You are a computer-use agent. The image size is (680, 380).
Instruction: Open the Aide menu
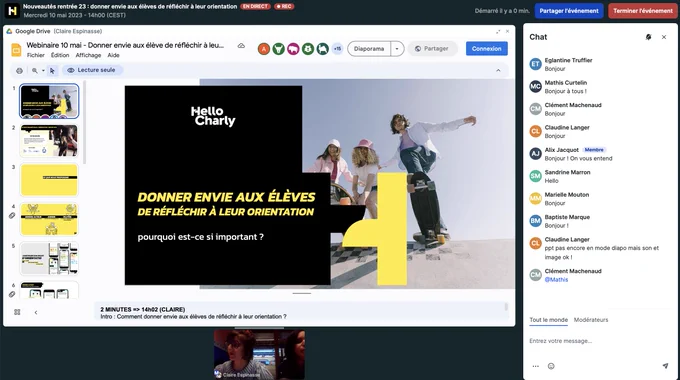(x=114, y=55)
